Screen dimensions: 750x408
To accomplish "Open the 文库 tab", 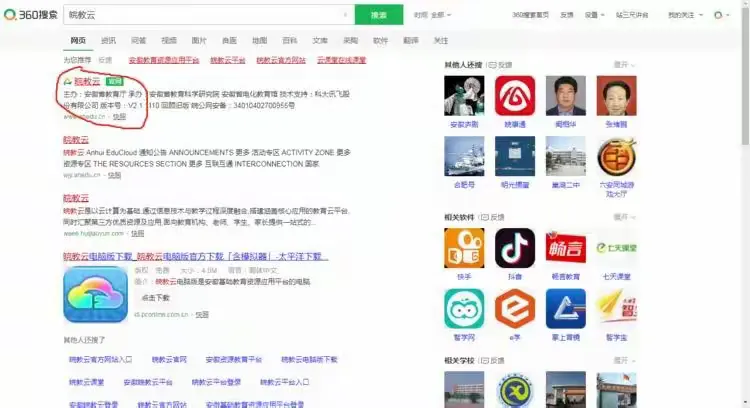I will (320, 41).
